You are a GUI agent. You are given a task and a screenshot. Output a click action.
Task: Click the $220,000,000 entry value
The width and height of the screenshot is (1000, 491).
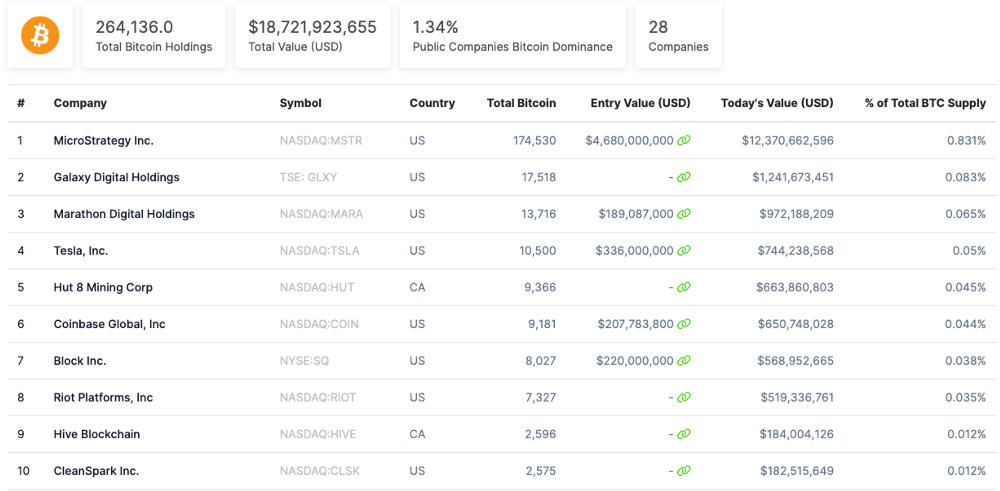point(635,361)
